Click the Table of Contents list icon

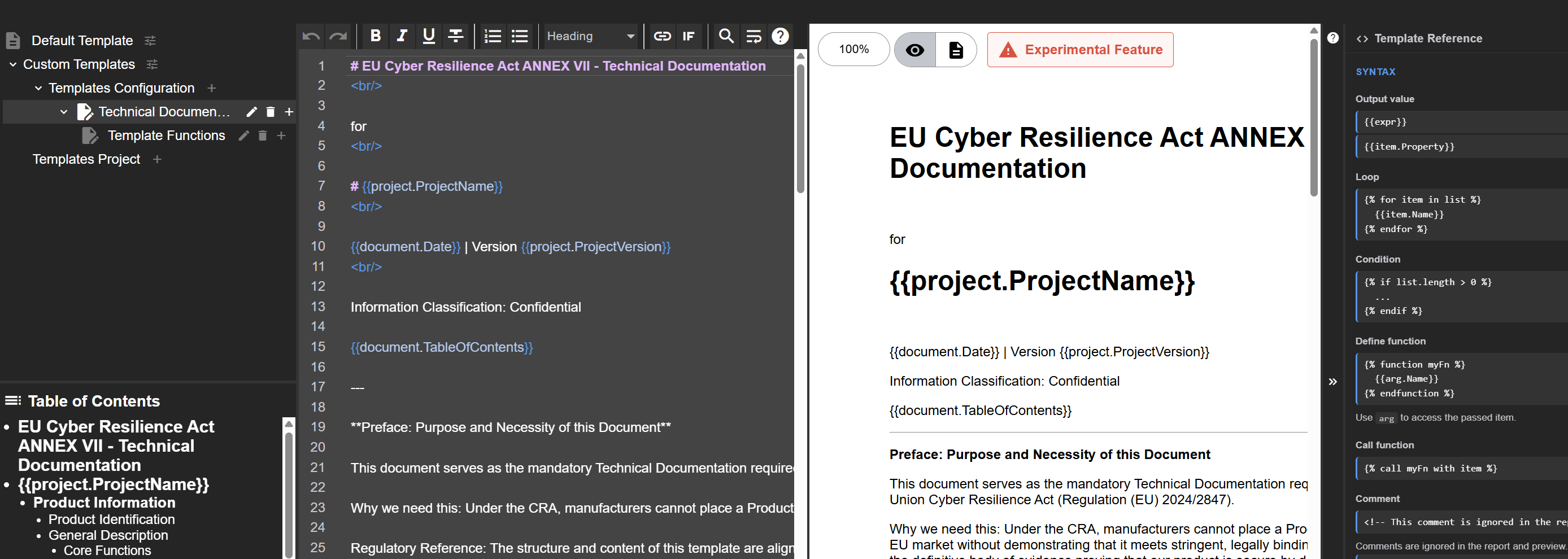coord(13,401)
